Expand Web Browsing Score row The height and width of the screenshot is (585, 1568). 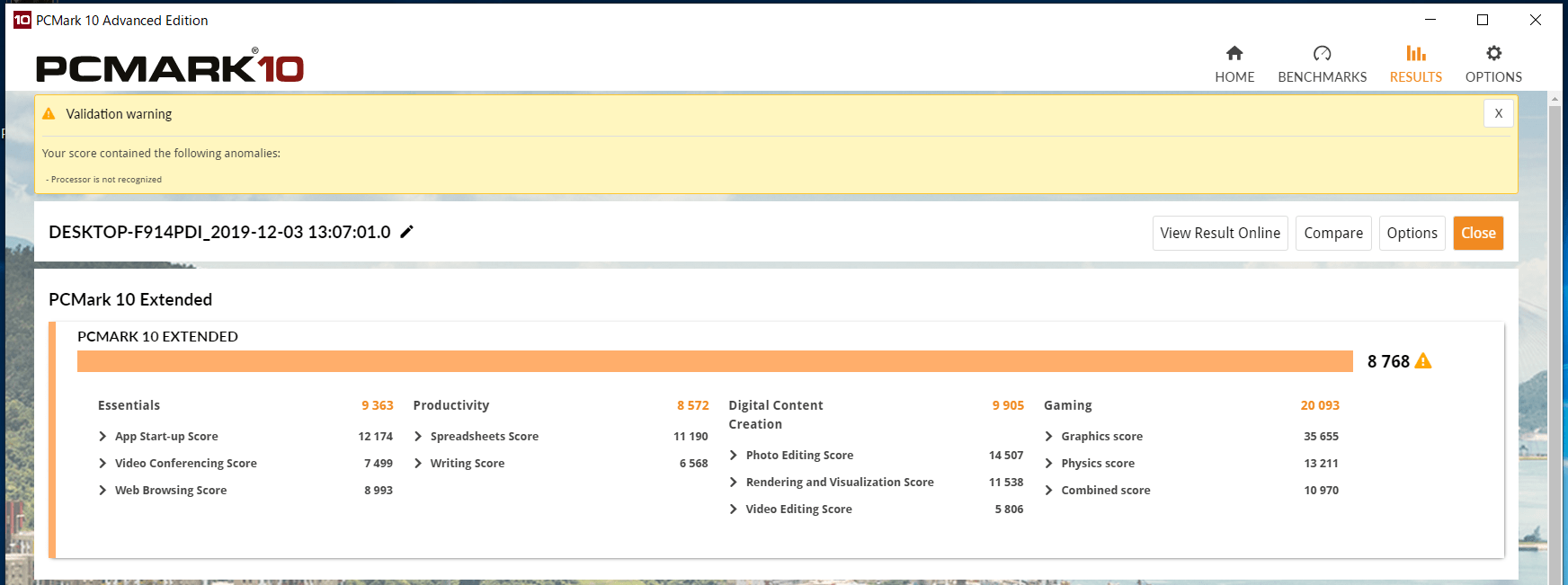[102, 491]
